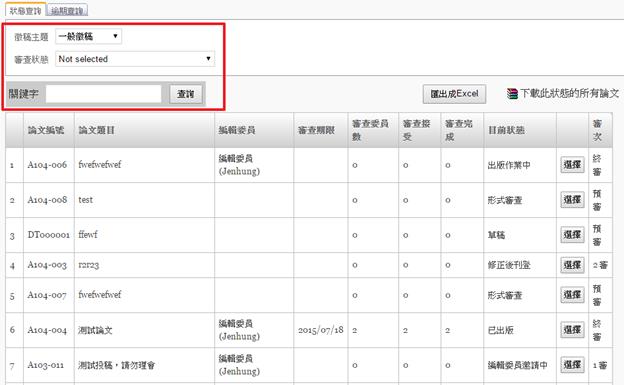Click the 選擇 button for paper A104-006
624x385 pixels.
[x=572, y=164]
